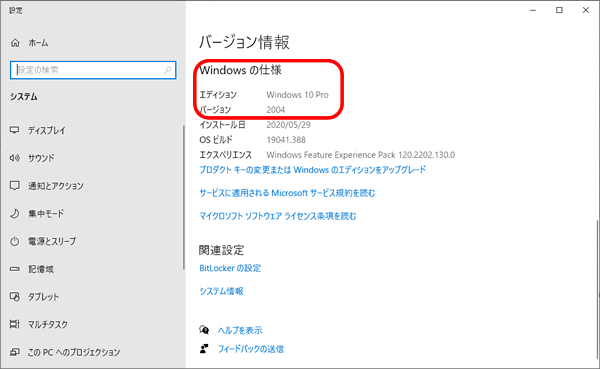Maximize the settings window

(559, 10)
